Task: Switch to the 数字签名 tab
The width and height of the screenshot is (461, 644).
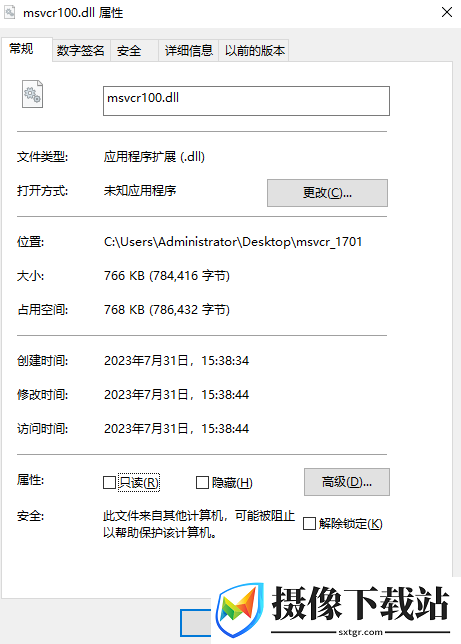Action: pyautogui.click(x=81, y=51)
